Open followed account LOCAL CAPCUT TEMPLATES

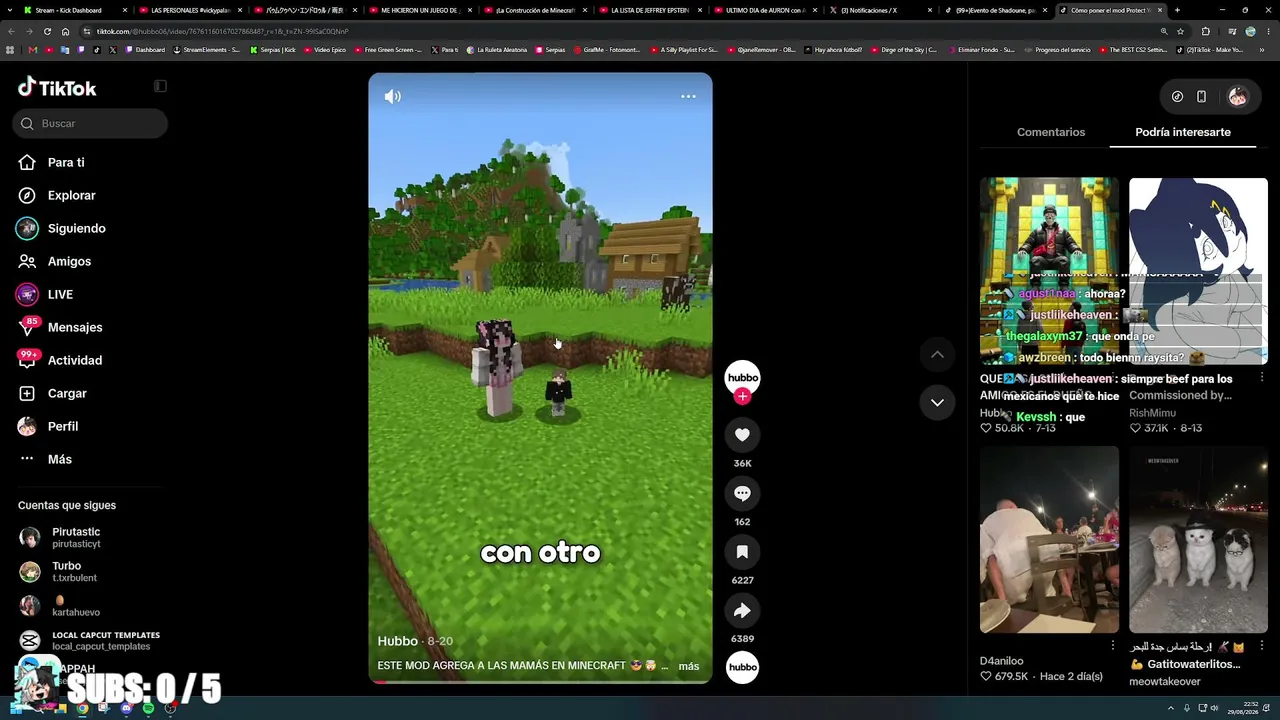(88, 641)
